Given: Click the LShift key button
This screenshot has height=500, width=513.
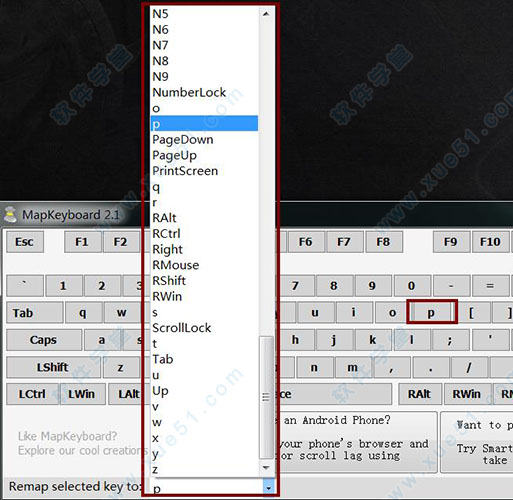Looking at the screenshot, I should pyautogui.click(x=53, y=367).
